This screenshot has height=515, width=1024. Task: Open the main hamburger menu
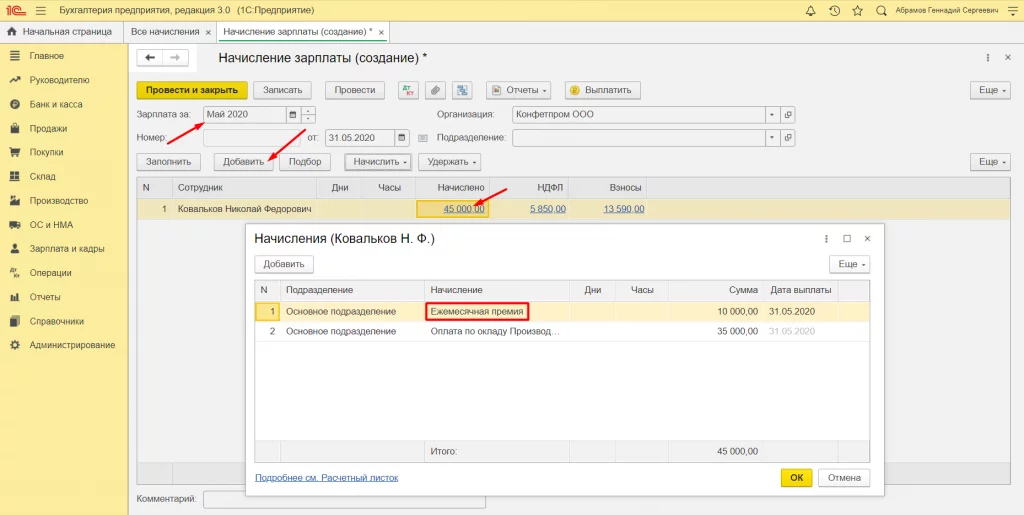(40, 10)
